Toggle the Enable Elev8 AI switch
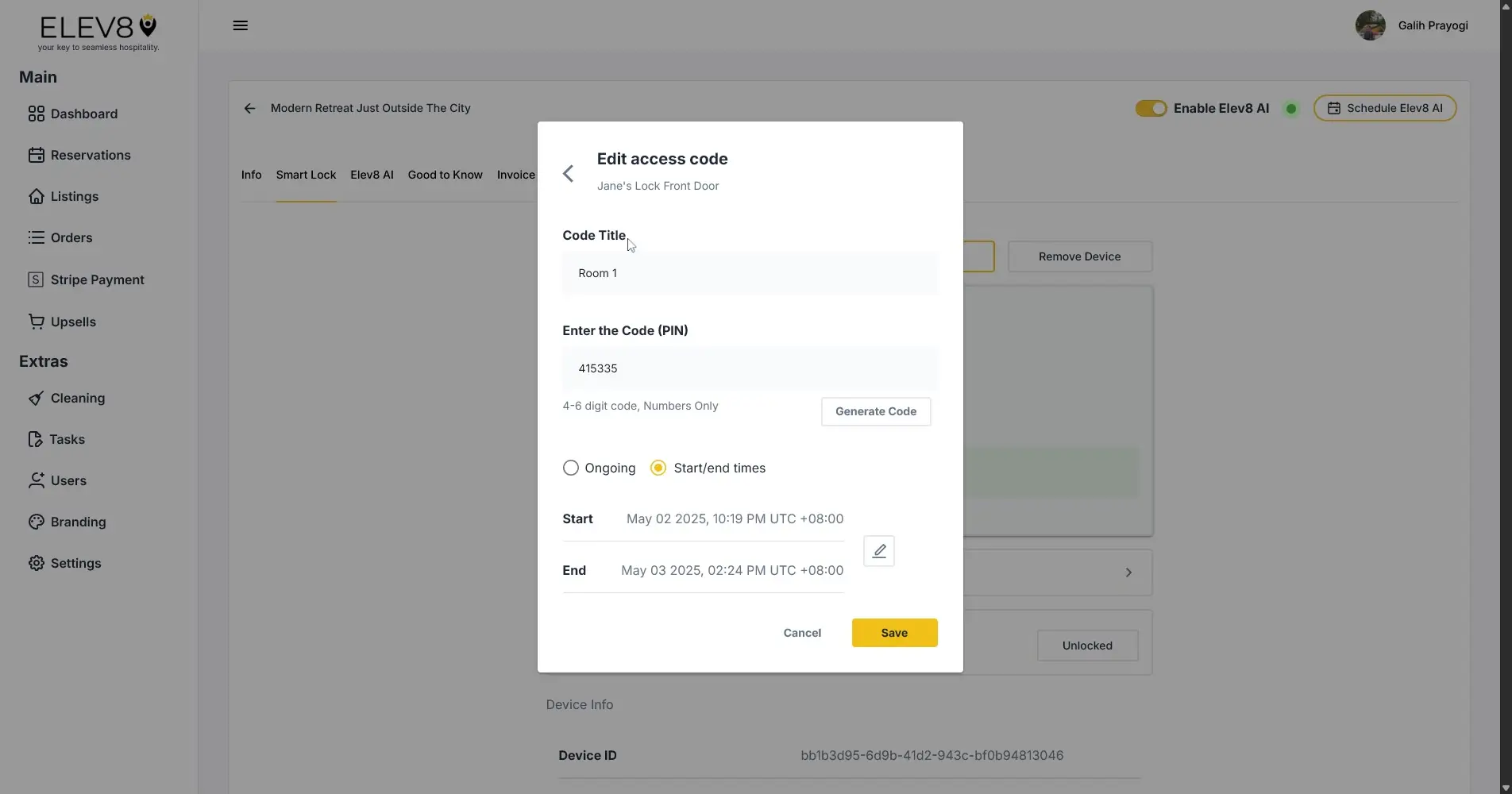This screenshot has height=794, width=1512. (x=1150, y=109)
